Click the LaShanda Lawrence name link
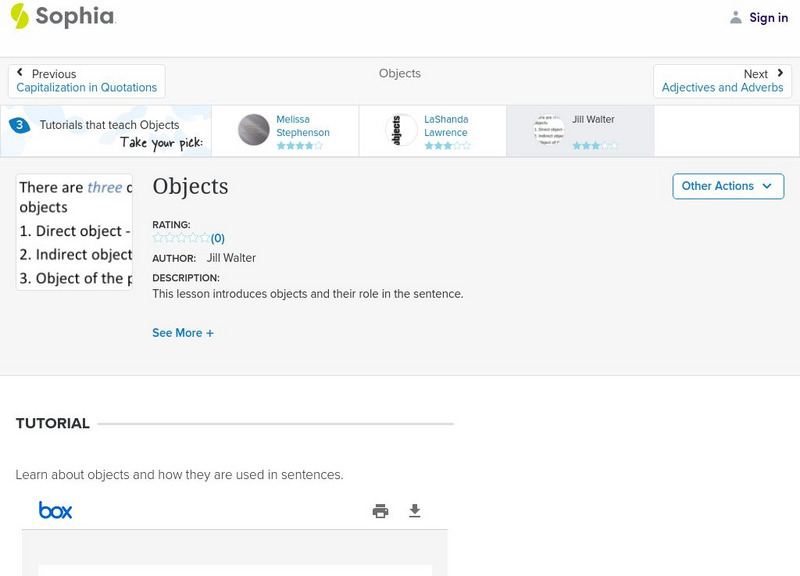800x576 pixels. point(446,126)
